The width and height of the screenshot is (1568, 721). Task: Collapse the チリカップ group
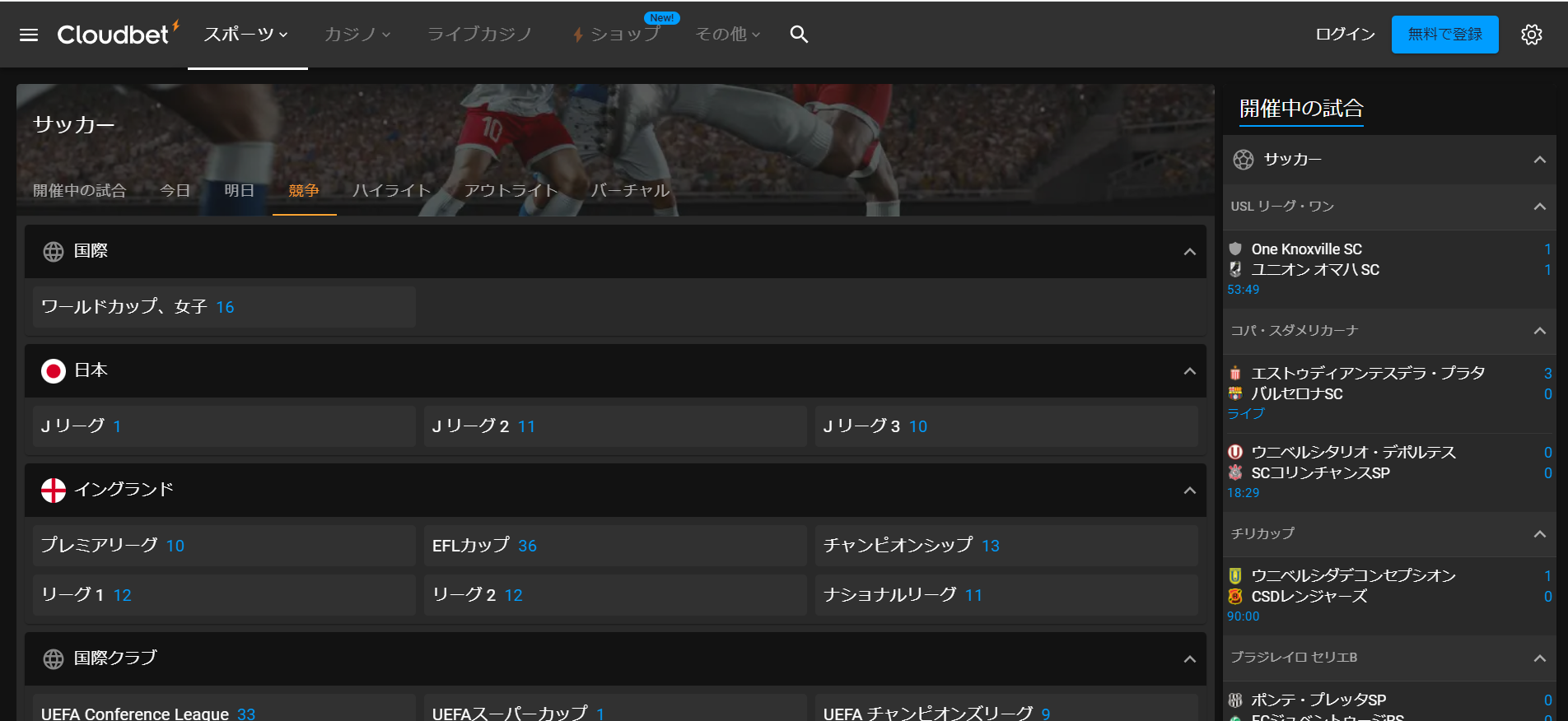1540,534
